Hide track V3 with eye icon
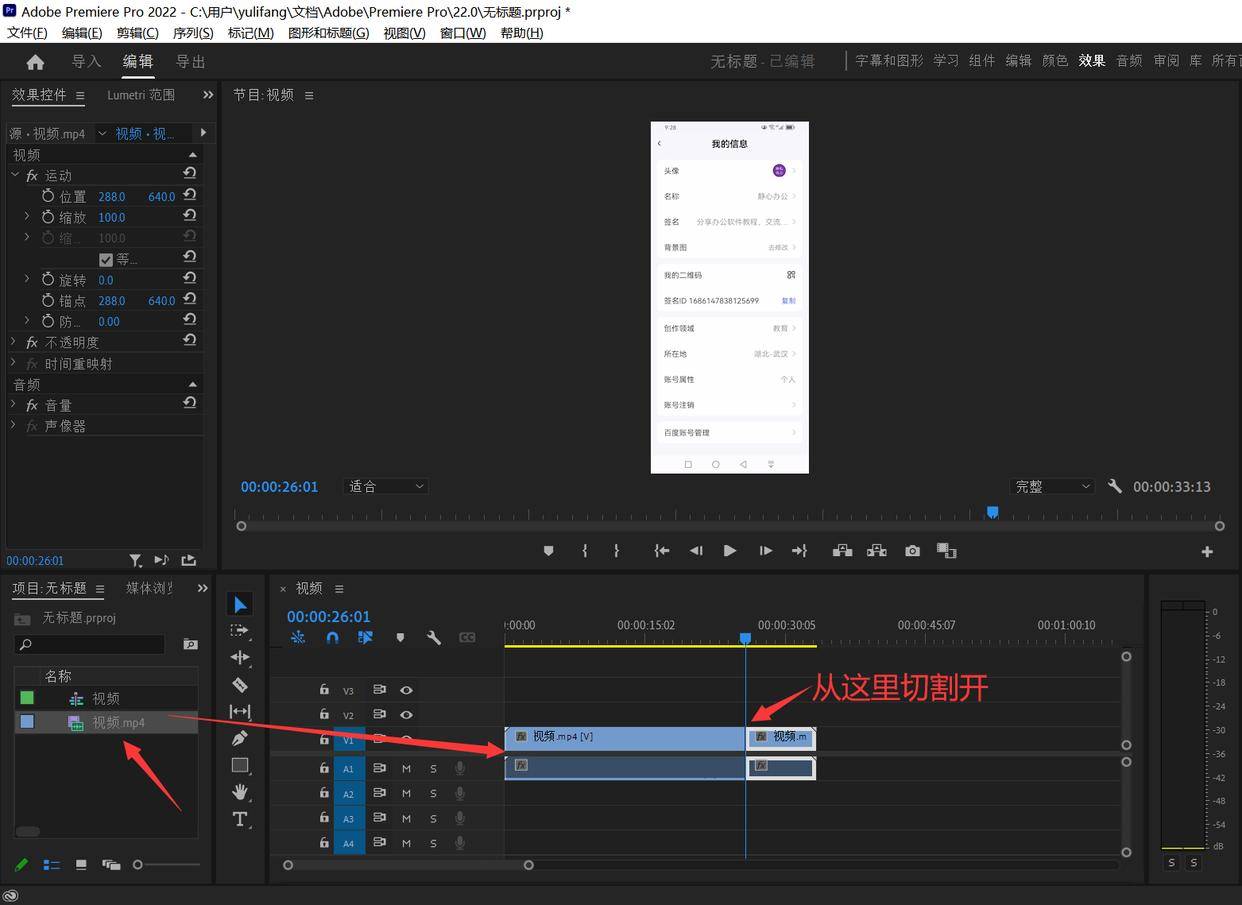The image size is (1242, 905). click(406, 690)
